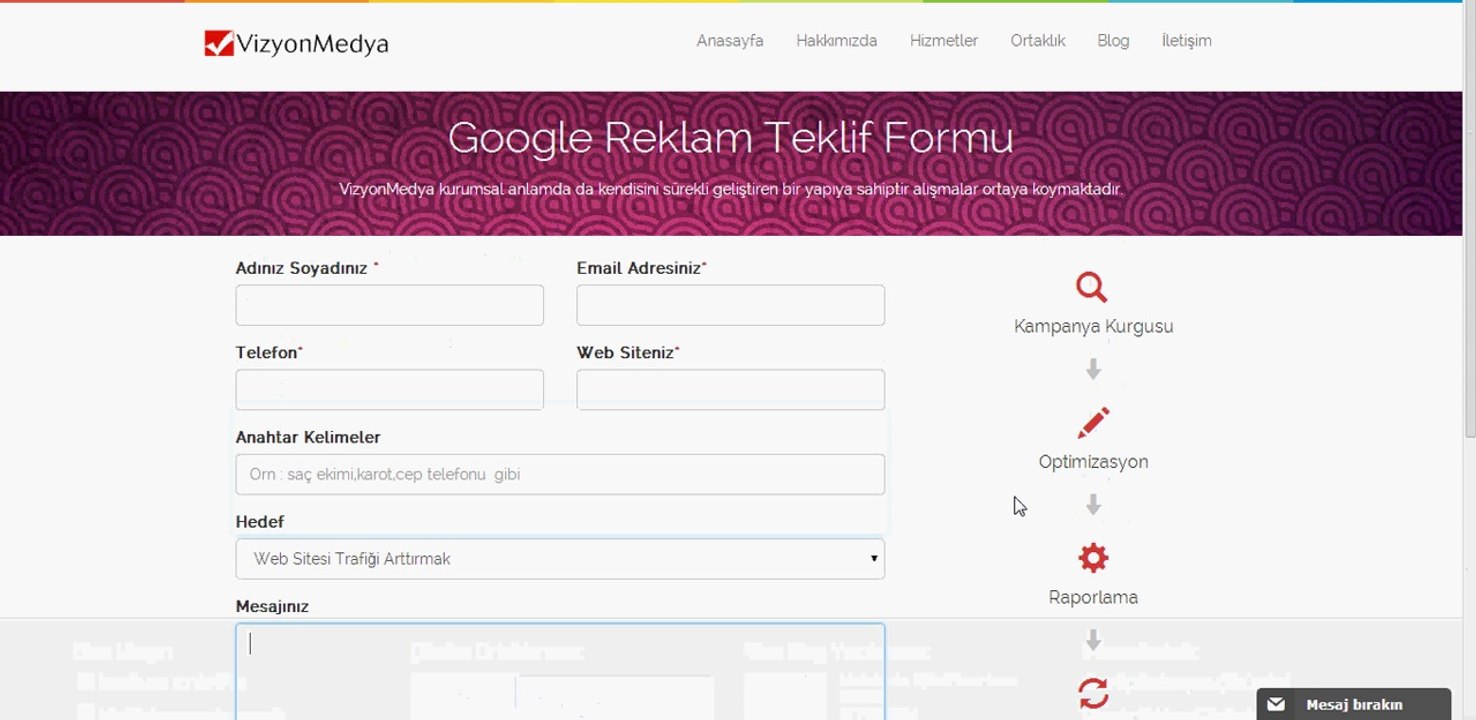Click the Anahtar Kelimeler input field
This screenshot has height=720, width=1476.
[x=560, y=474]
